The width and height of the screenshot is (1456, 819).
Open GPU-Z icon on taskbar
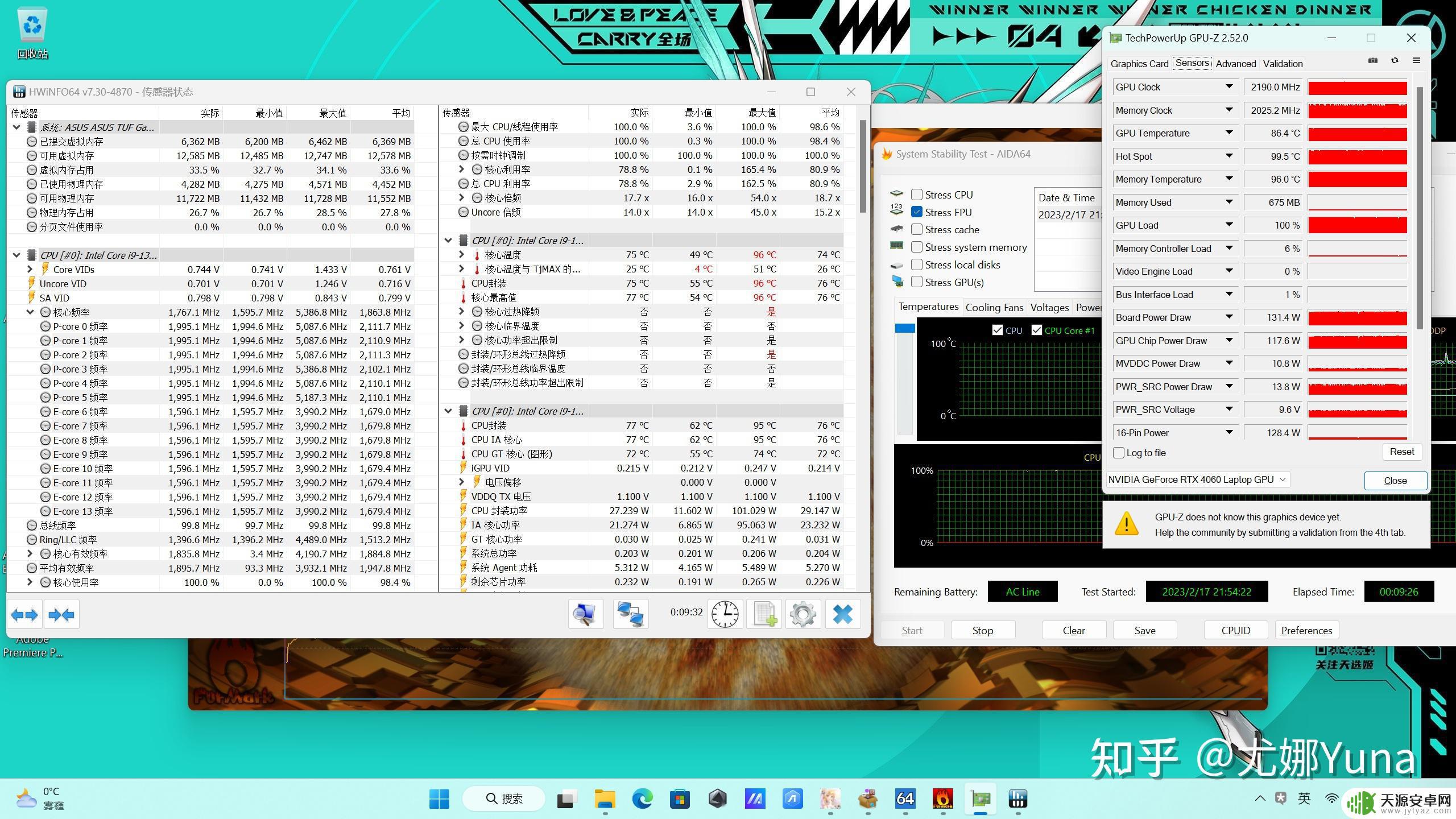click(x=980, y=799)
